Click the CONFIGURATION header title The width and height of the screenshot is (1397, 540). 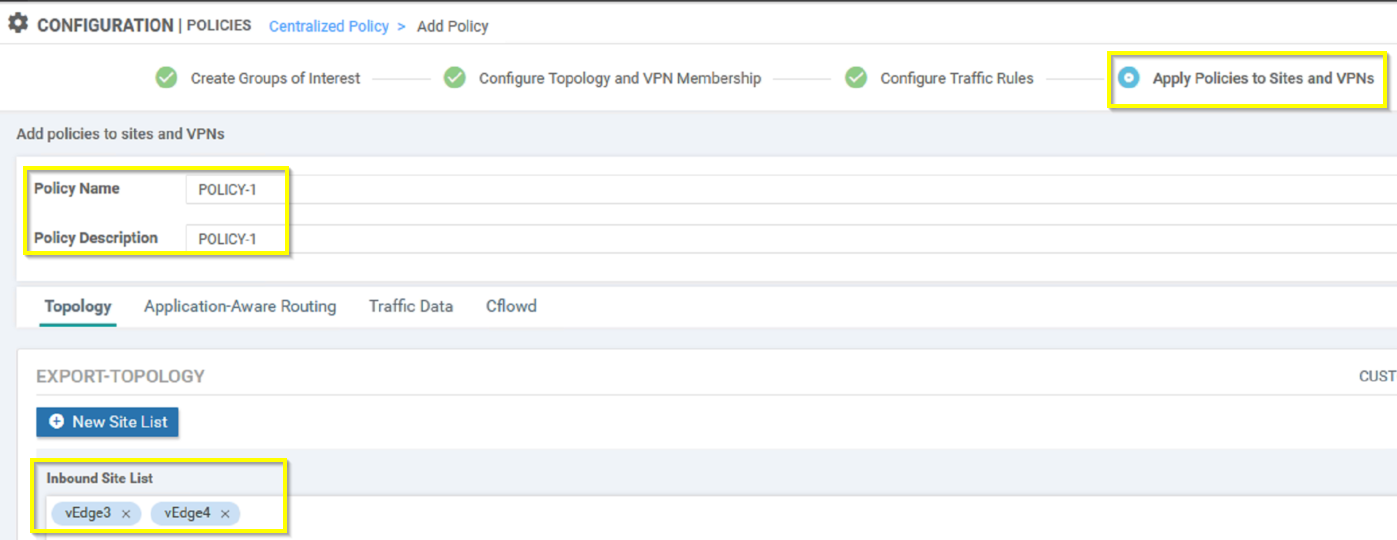(105, 25)
